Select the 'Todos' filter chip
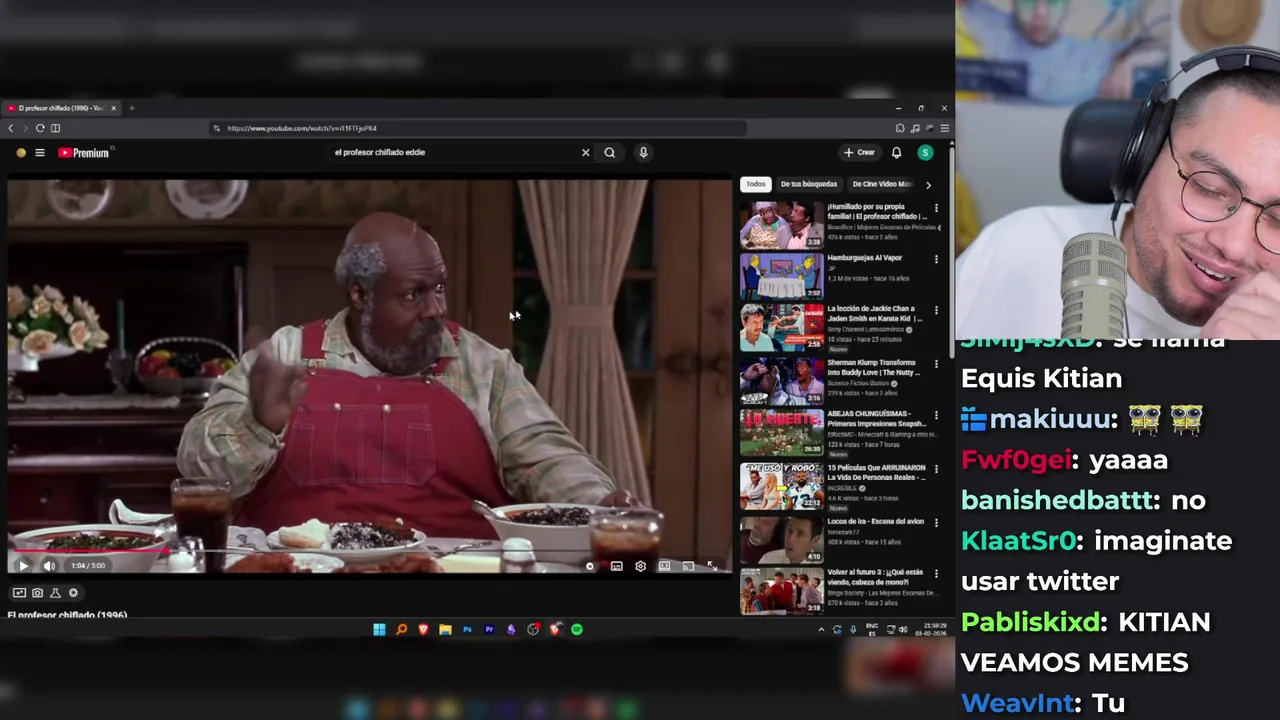The width and height of the screenshot is (1280, 720). [x=755, y=184]
